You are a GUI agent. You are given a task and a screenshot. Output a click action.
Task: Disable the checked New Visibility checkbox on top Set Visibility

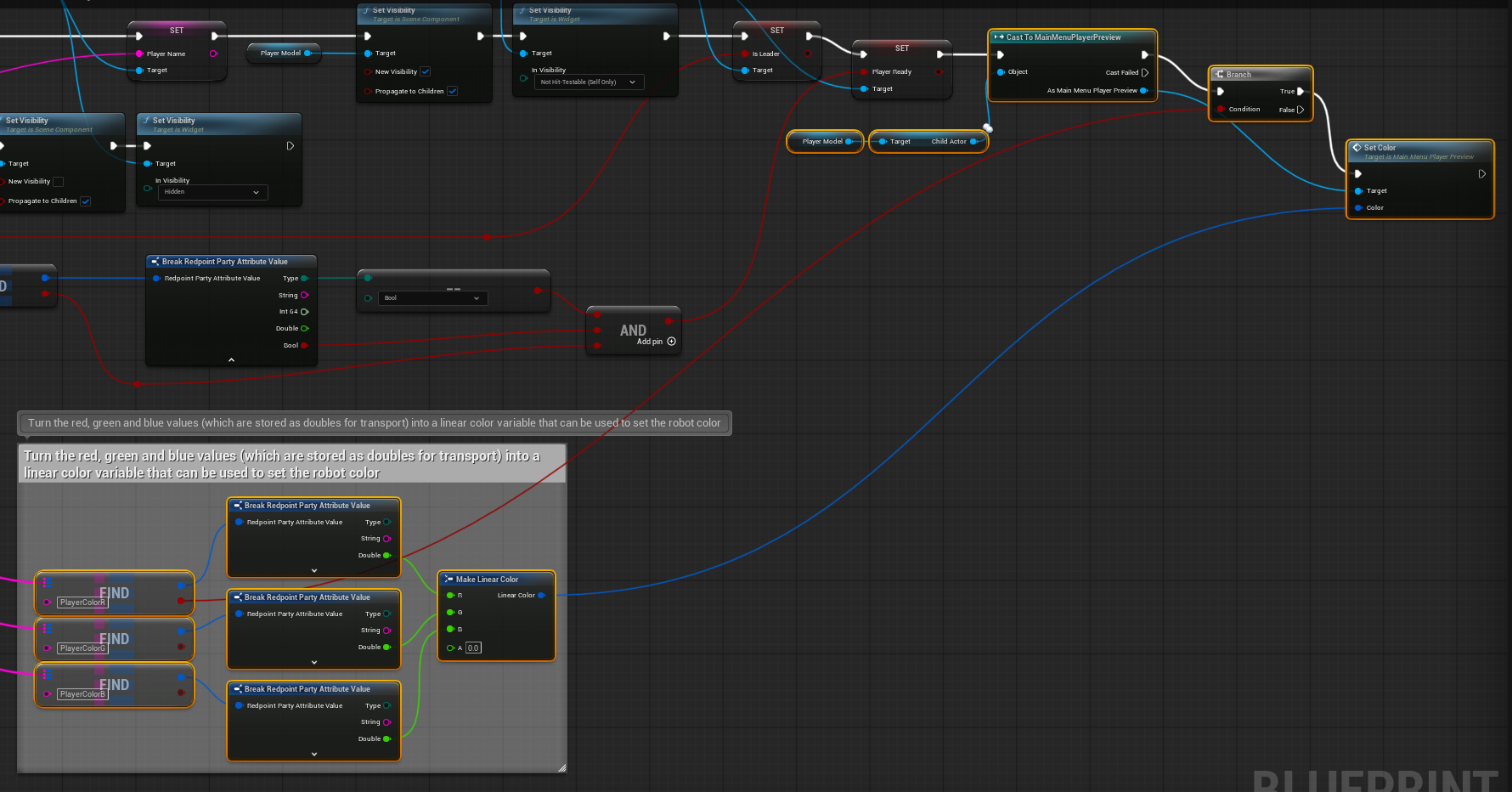click(x=425, y=71)
